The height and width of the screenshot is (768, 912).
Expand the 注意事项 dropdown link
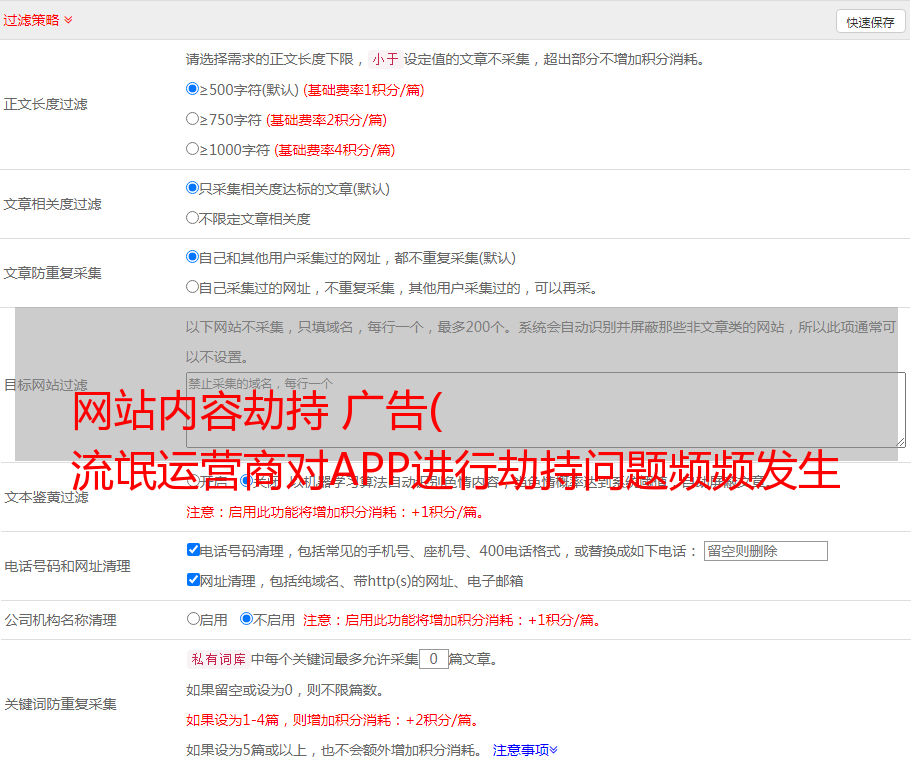(525, 750)
